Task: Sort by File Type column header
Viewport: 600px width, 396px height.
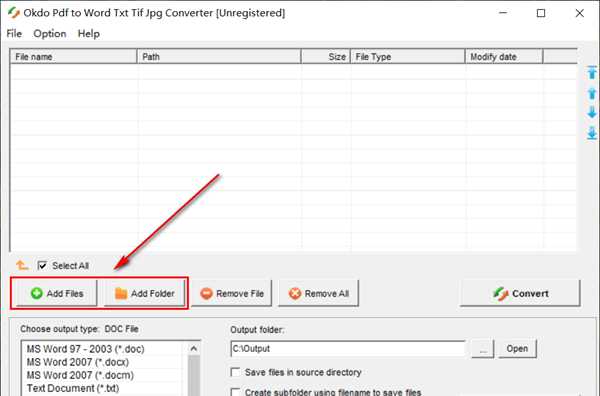Action: pos(408,57)
